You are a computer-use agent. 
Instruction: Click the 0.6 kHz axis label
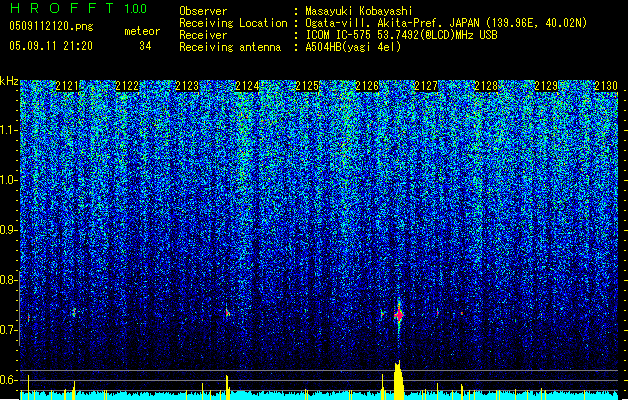pyautogui.click(x=9, y=380)
